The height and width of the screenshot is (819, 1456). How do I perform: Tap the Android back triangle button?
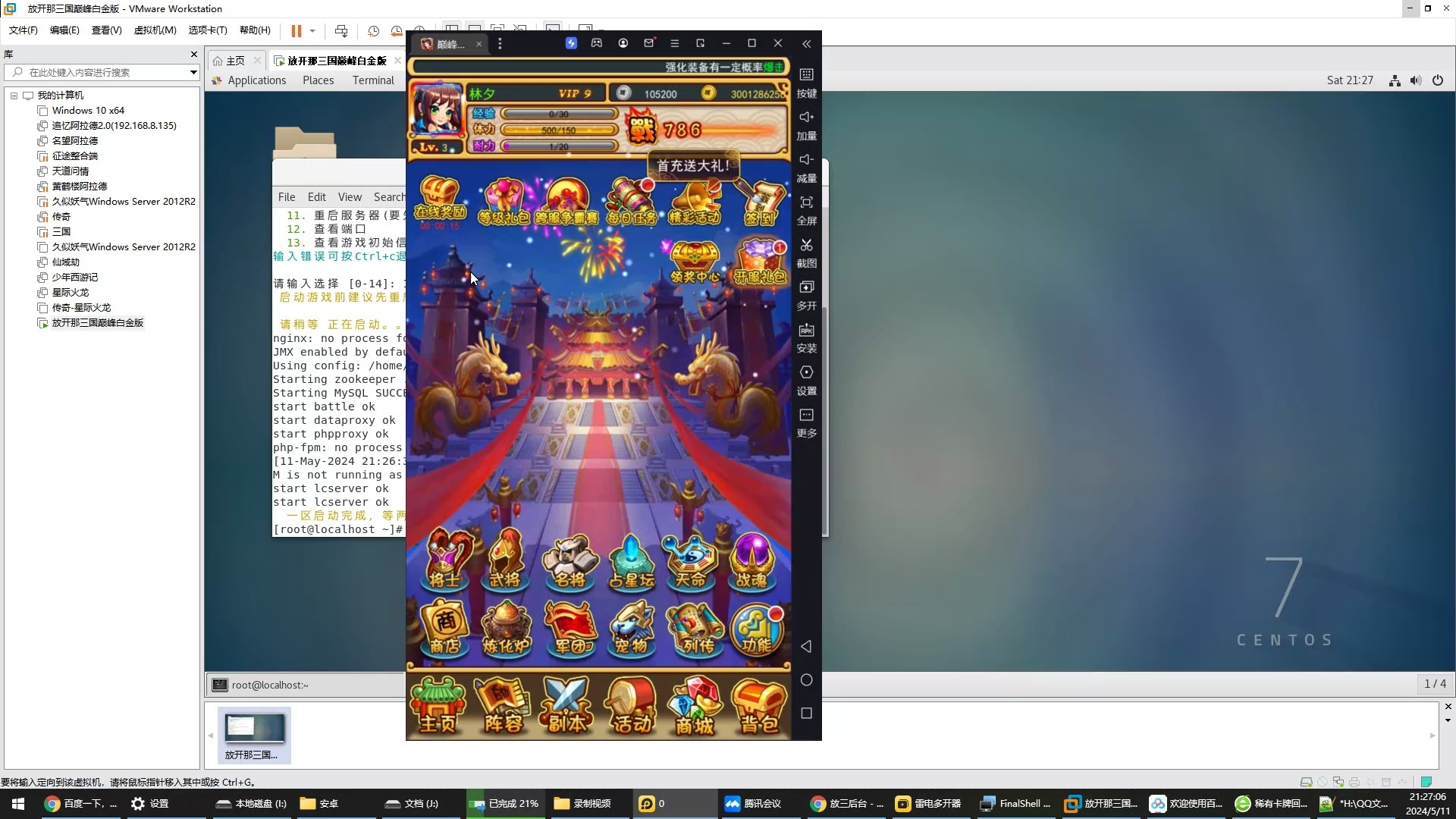pyautogui.click(x=806, y=646)
